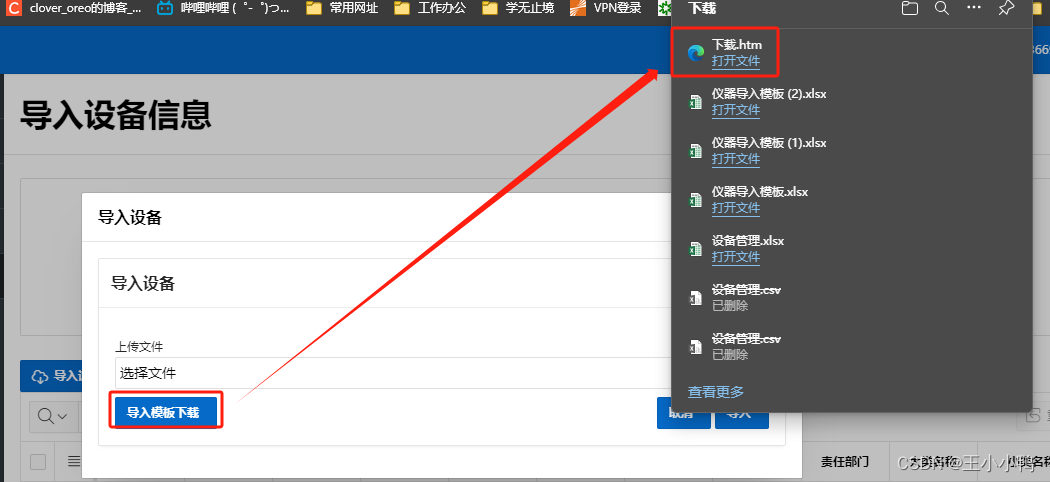Click the Excel icon beside 设备管理.xlsx
This screenshot has width=1050, height=482.
[x=696, y=248]
